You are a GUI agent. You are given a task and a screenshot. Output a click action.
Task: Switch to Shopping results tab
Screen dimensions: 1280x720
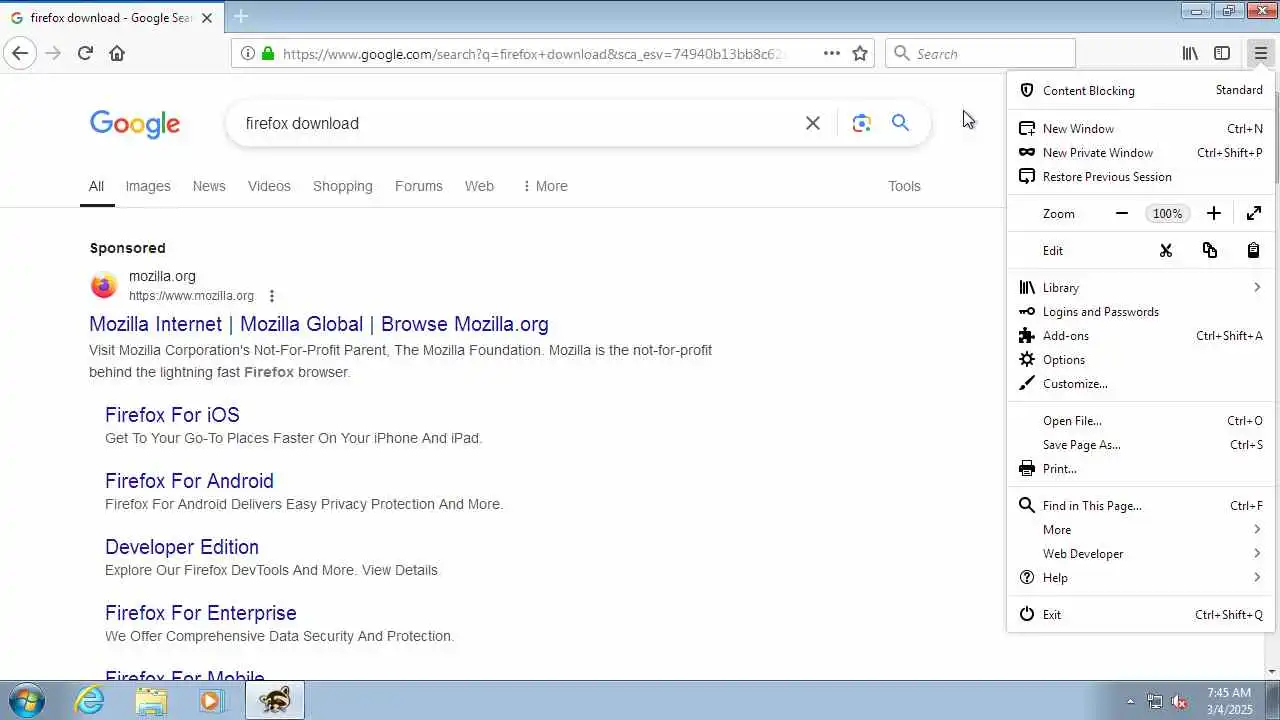pos(342,186)
